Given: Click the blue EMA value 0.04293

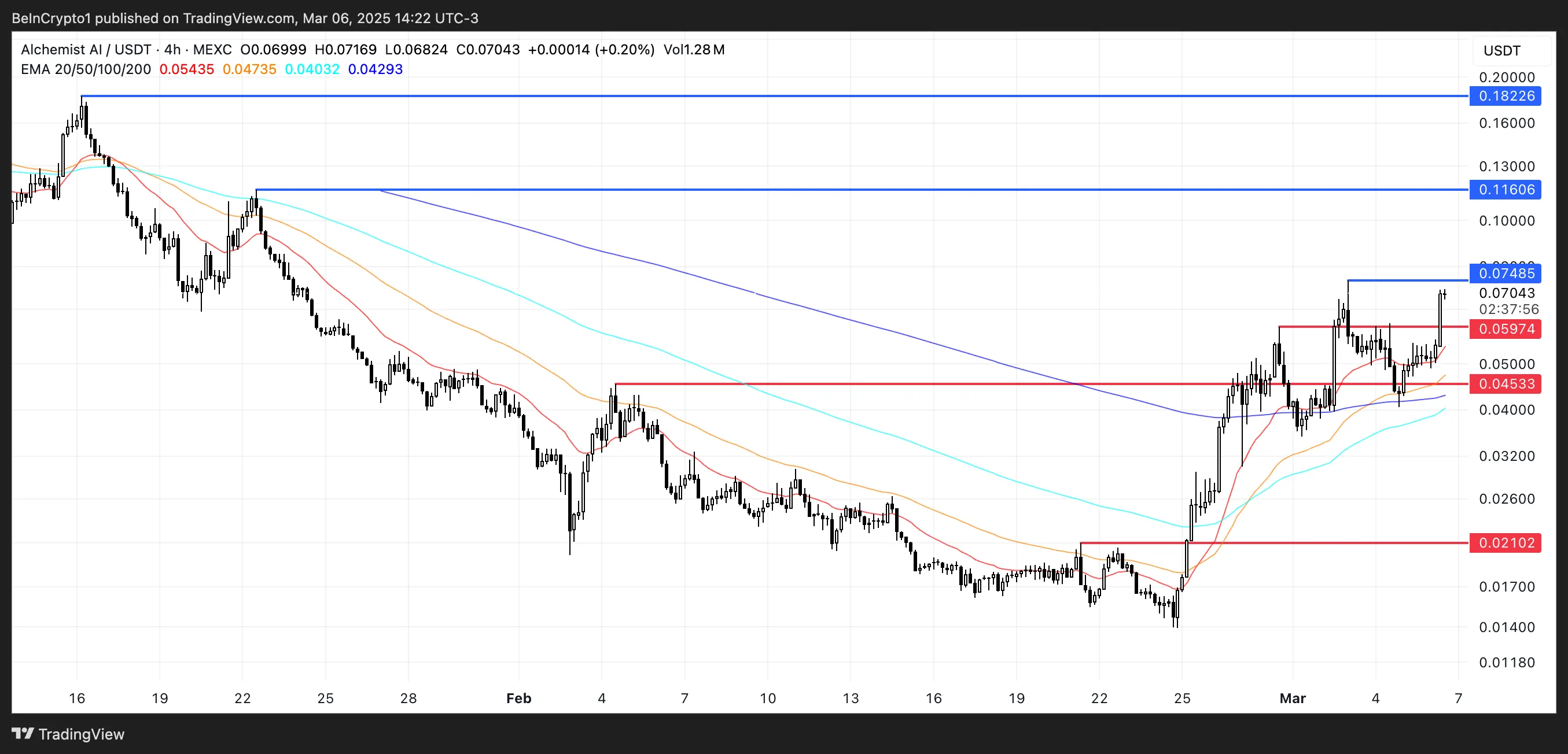Looking at the screenshot, I should (375, 69).
